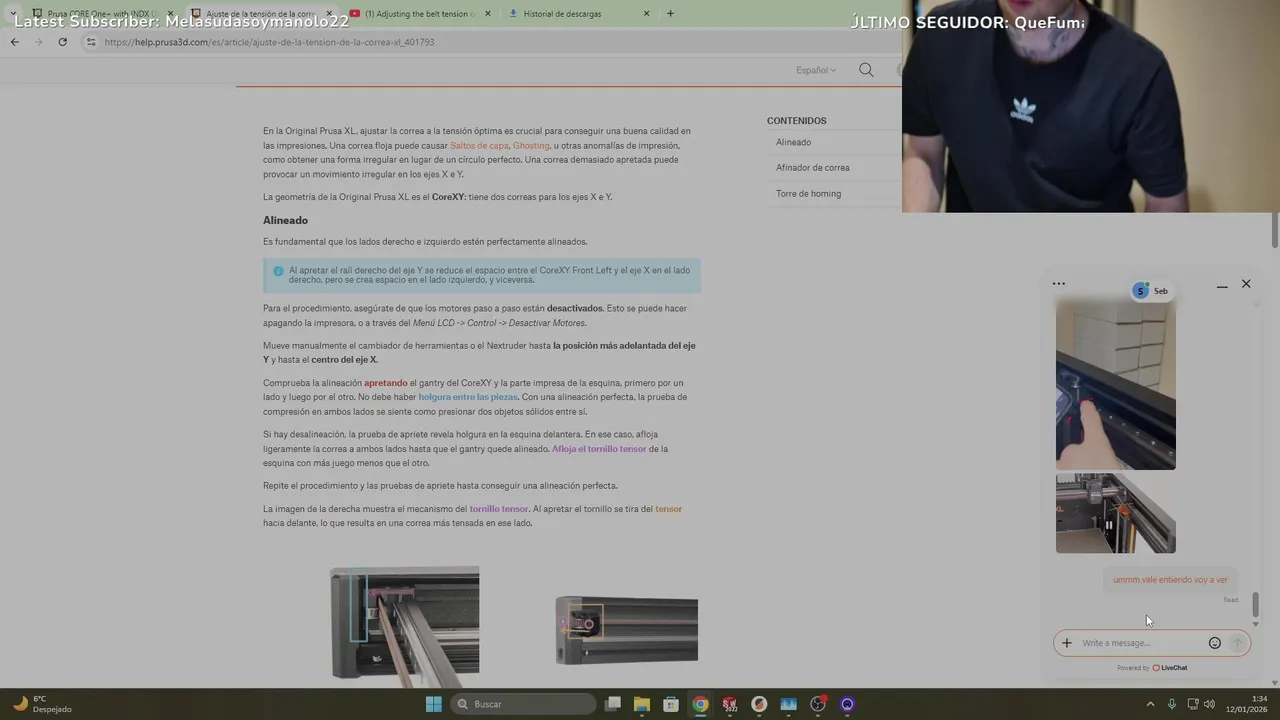Click the Seb agent badge in chat
This screenshot has height=720, width=1280.
[x=1150, y=291]
